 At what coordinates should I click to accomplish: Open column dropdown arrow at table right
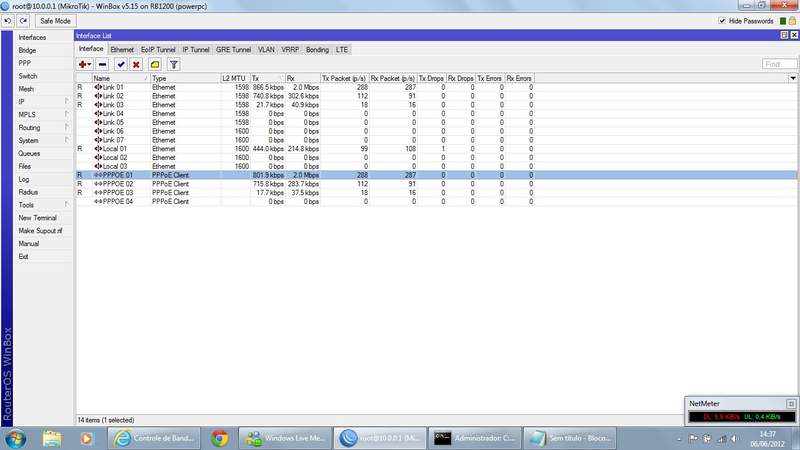point(793,78)
